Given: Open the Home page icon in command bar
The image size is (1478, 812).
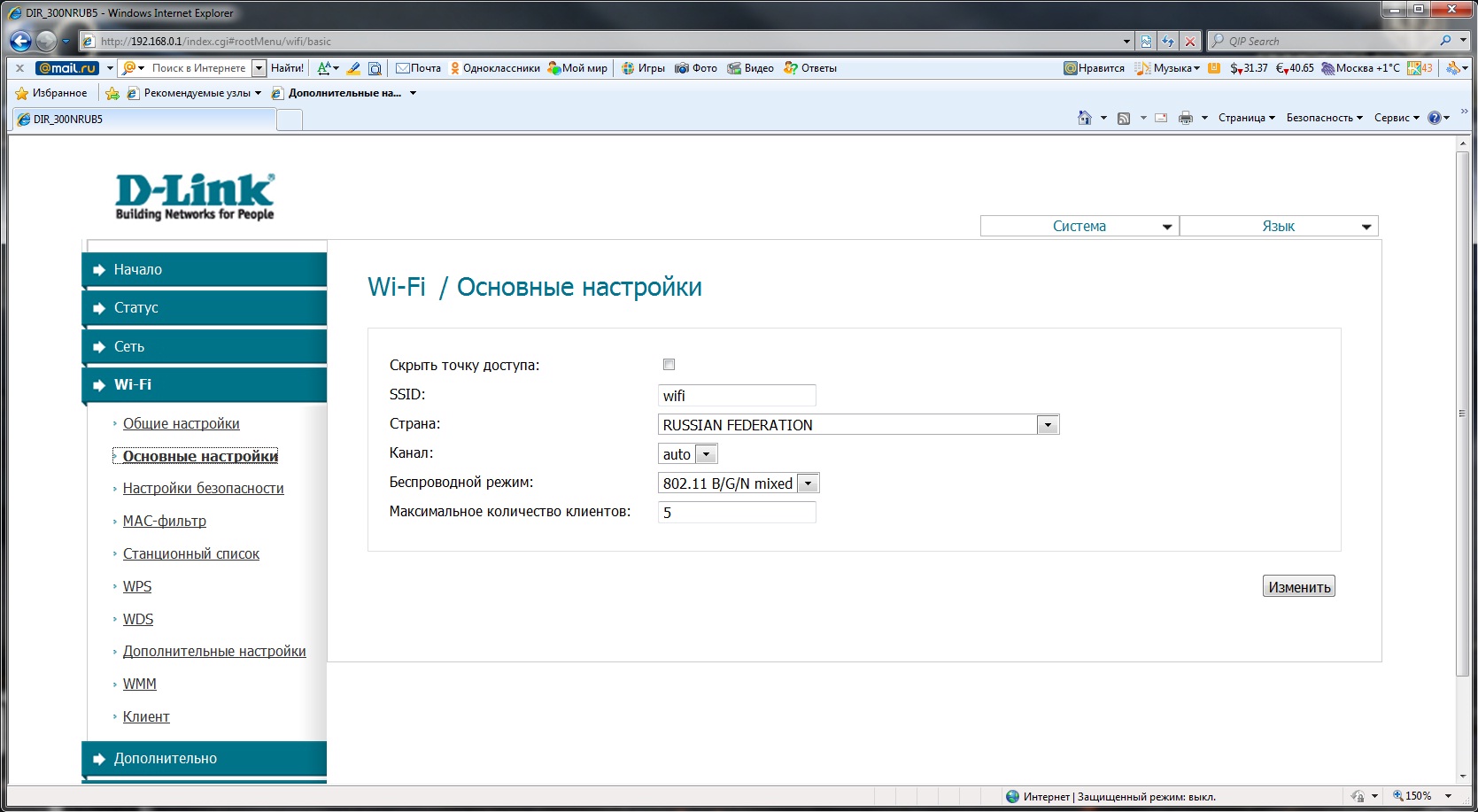Looking at the screenshot, I should (x=1085, y=118).
